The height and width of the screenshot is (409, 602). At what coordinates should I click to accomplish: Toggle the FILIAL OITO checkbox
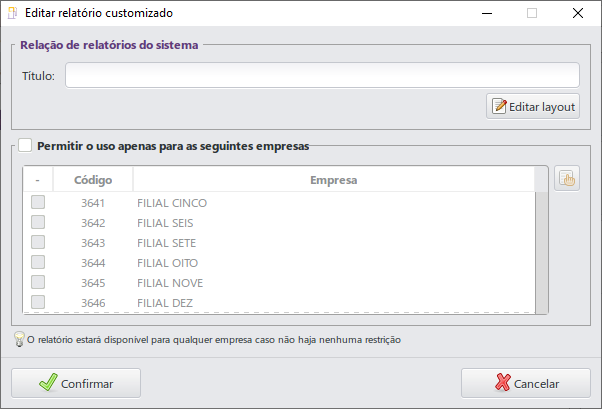tap(38, 263)
